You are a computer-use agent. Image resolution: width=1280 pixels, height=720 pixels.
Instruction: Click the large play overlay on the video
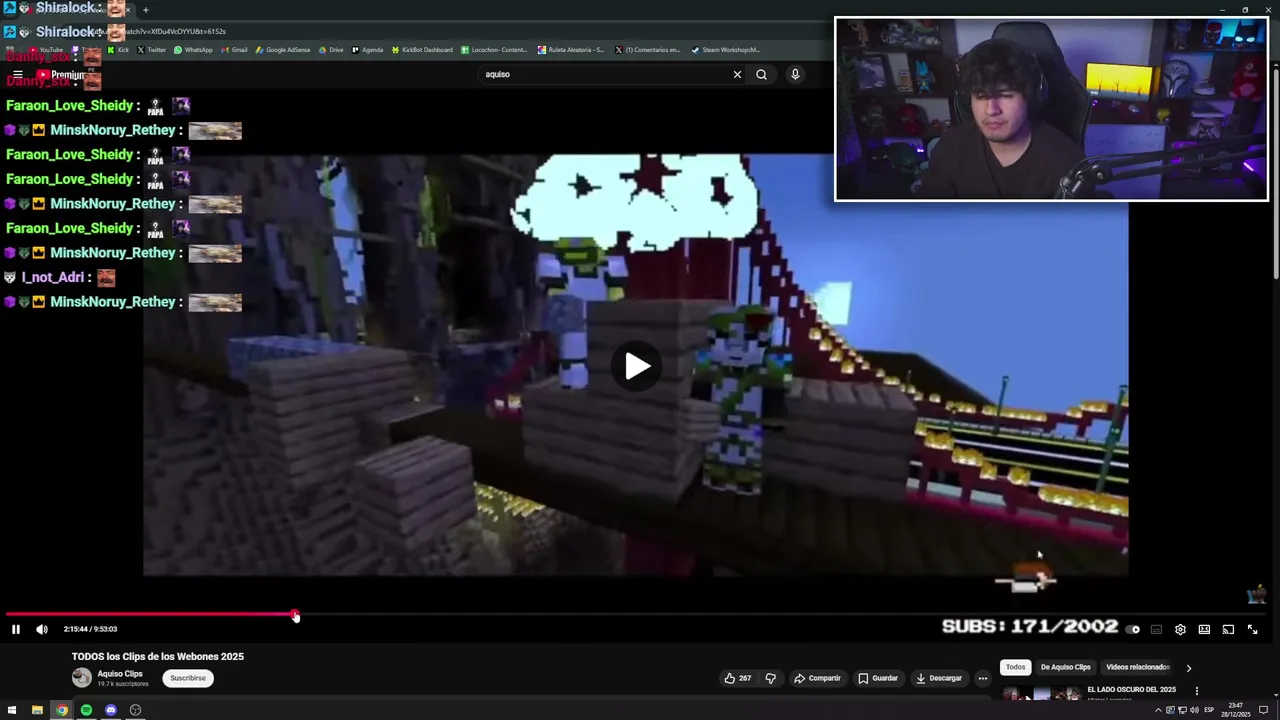point(637,366)
